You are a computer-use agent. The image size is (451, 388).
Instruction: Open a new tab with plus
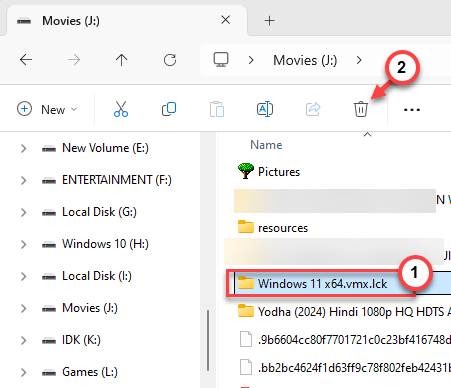point(269,21)
